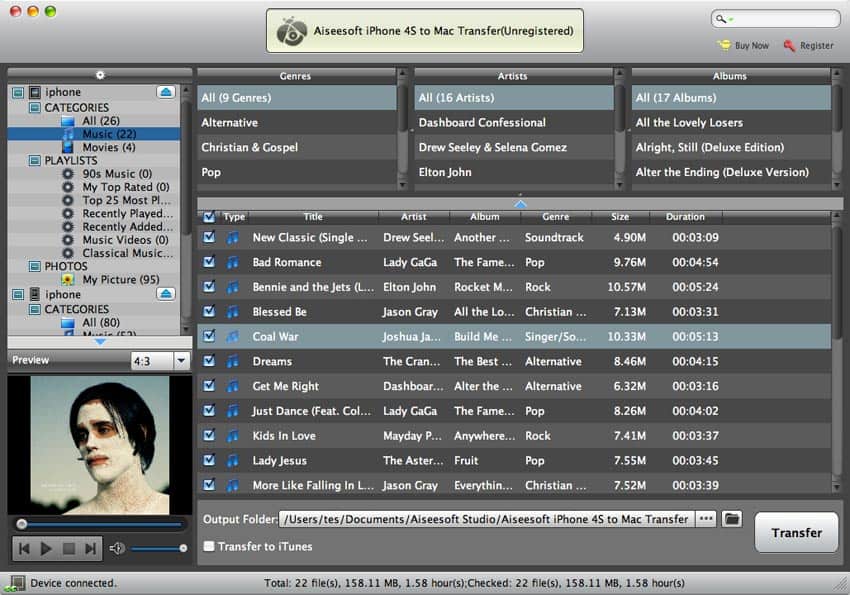
Task: Uncheck the Kids In Love checkbox
Action: coord(209,435)
